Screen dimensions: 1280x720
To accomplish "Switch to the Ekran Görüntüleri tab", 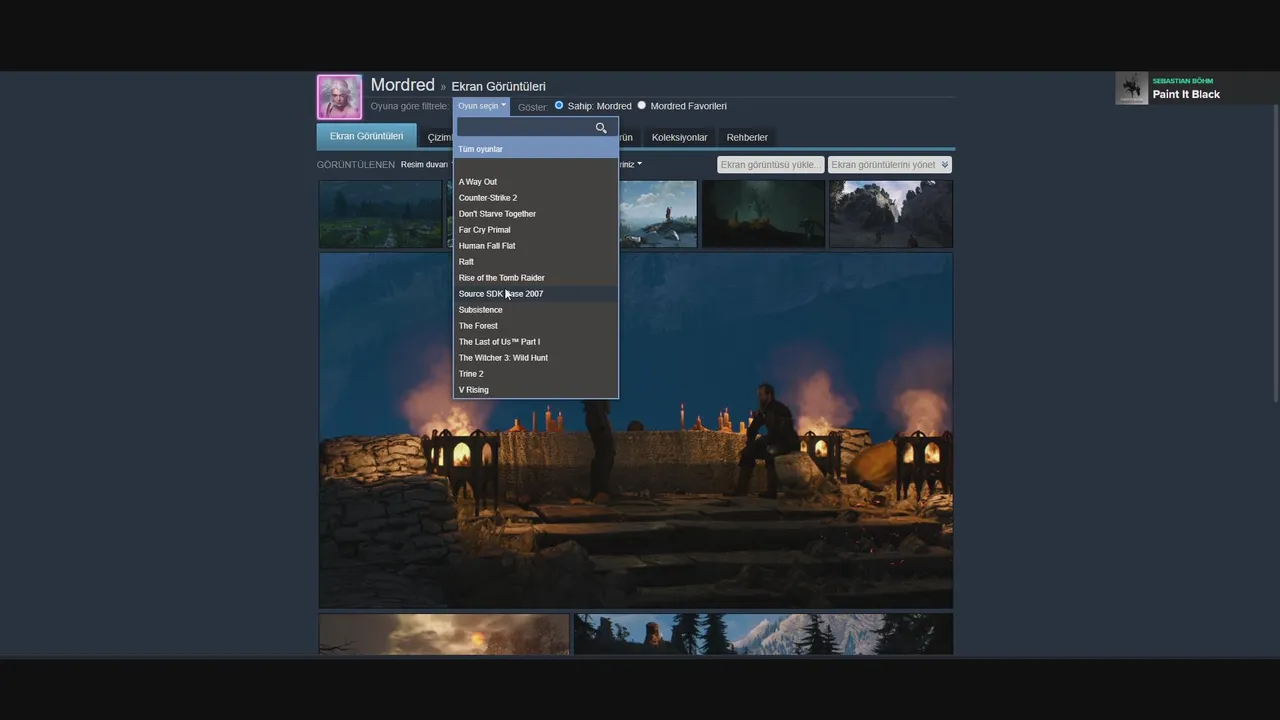I will coord(366,136).
